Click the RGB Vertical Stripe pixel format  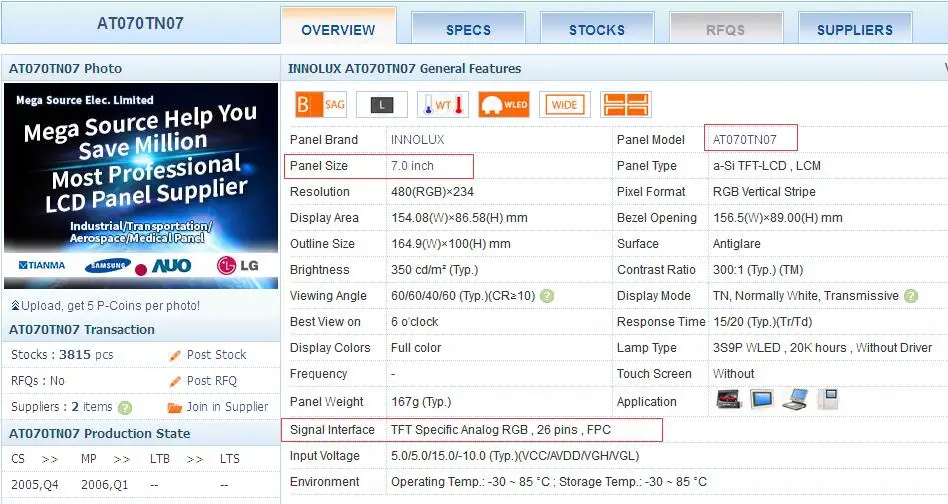[x=764, y=192]
